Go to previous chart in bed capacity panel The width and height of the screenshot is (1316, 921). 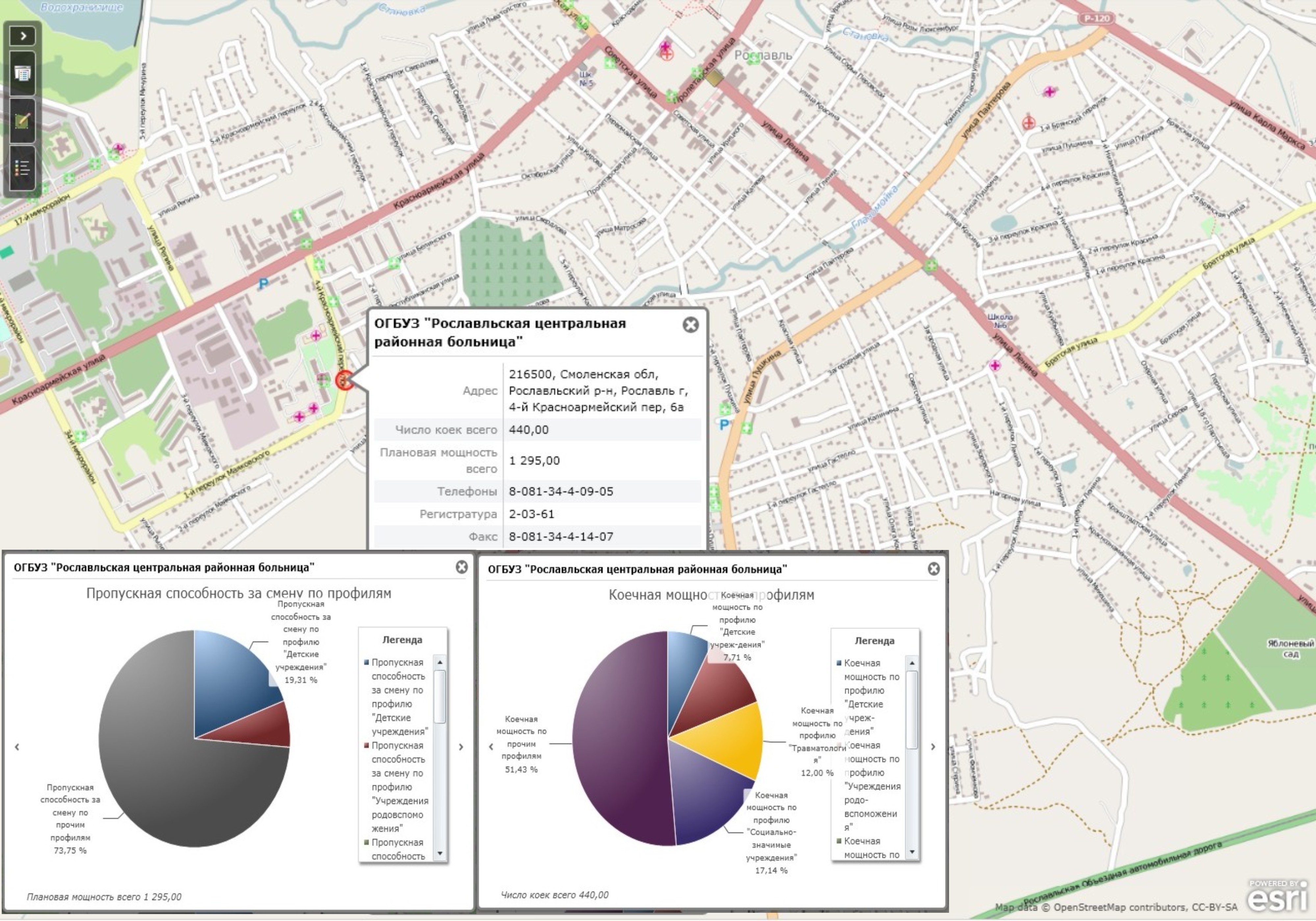(491, 747)
